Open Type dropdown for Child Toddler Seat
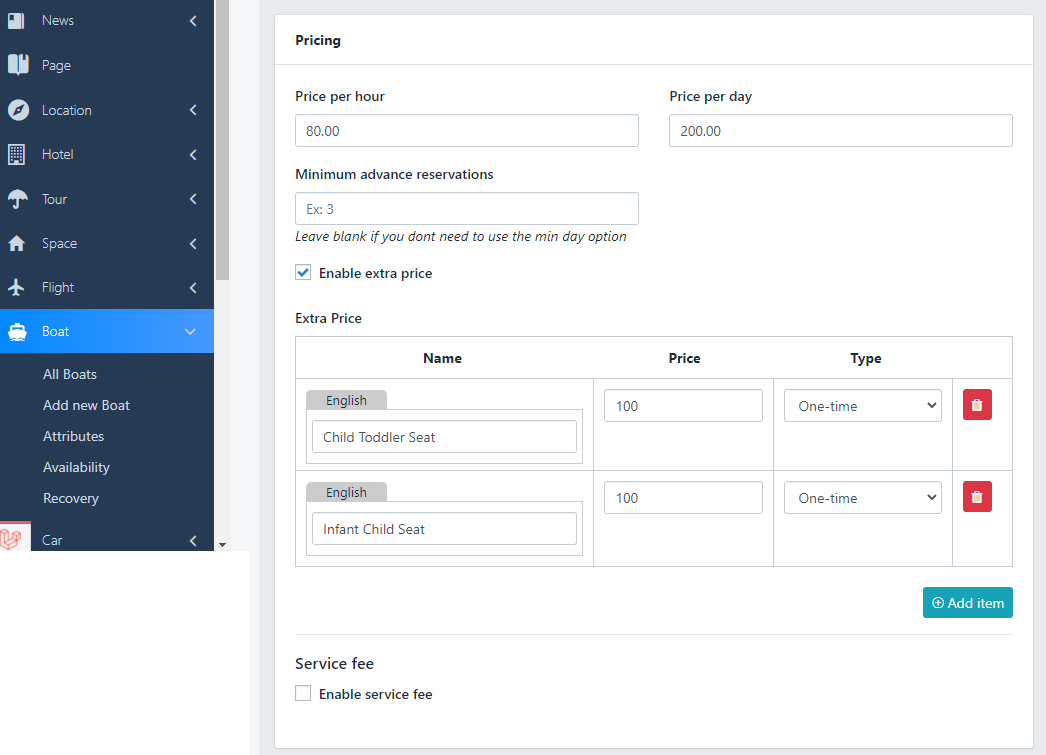Image resolution: width=1046 pixels, height=755 pixels. 862,406
